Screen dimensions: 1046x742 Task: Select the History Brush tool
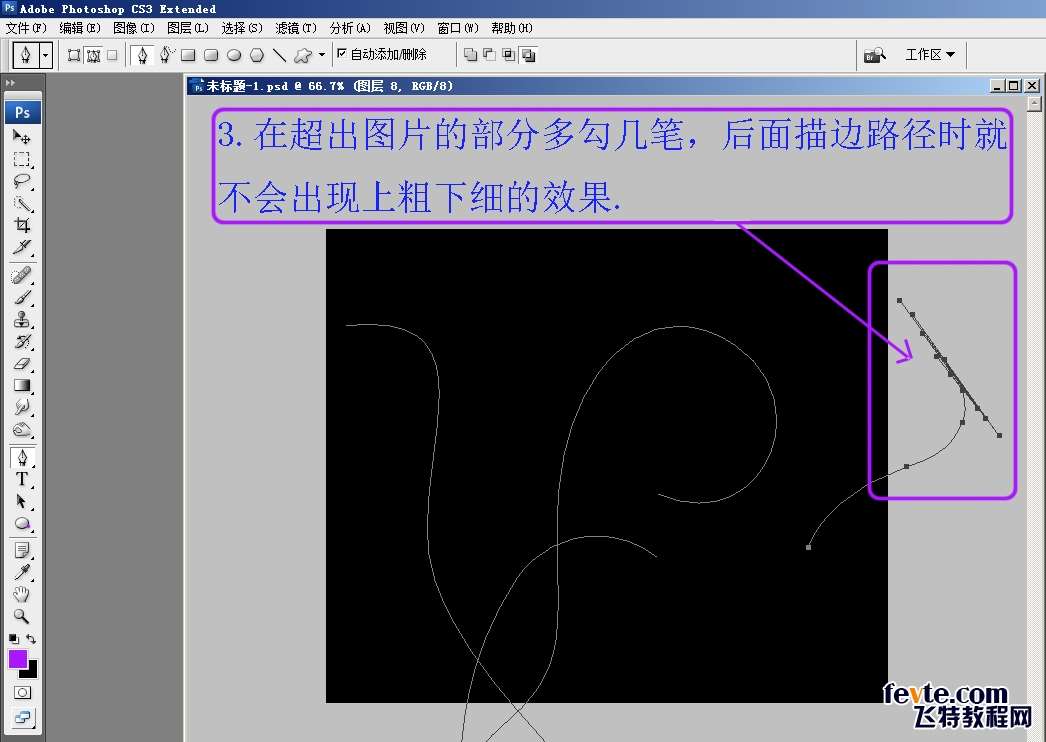click(x=22, y=341)
